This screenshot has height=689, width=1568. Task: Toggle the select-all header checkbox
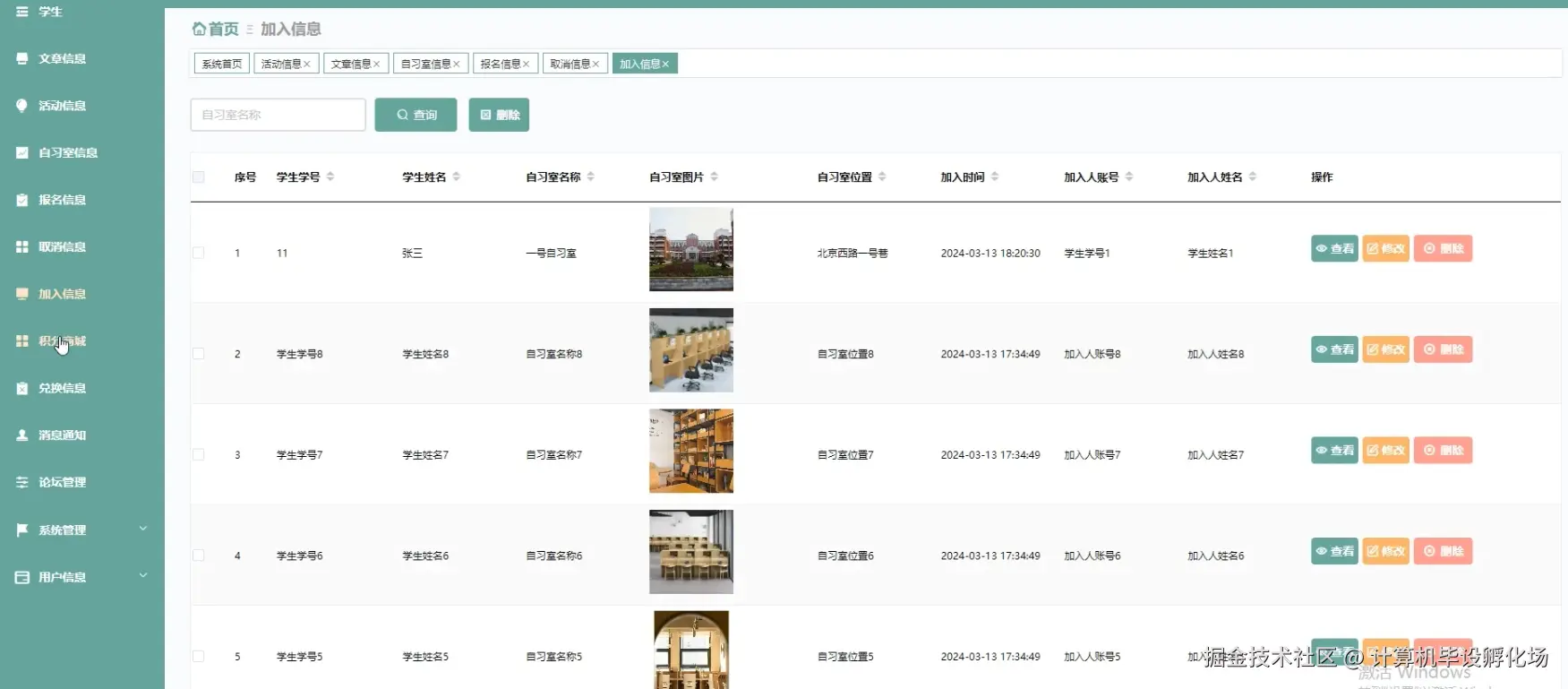199,177
